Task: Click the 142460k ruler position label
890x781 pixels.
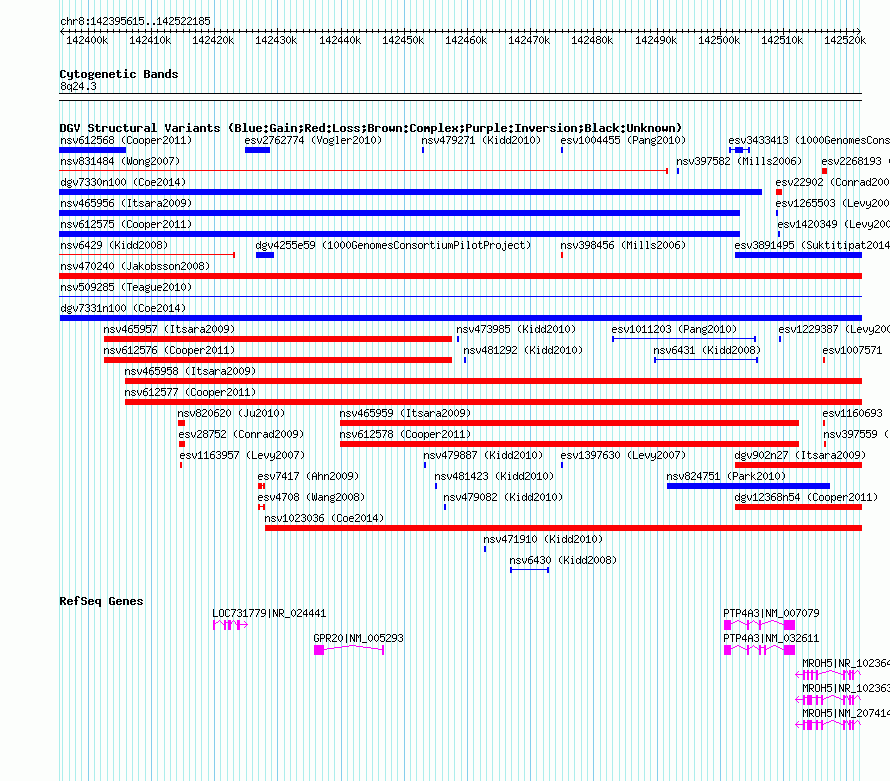Action: pyautogui.click(x=466, y=40)
